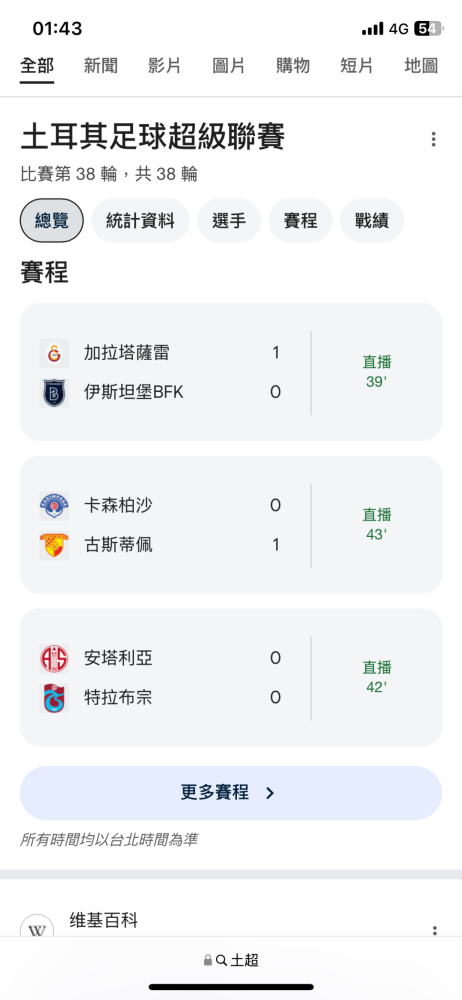Tap the Wikipedia site icon

37,926
